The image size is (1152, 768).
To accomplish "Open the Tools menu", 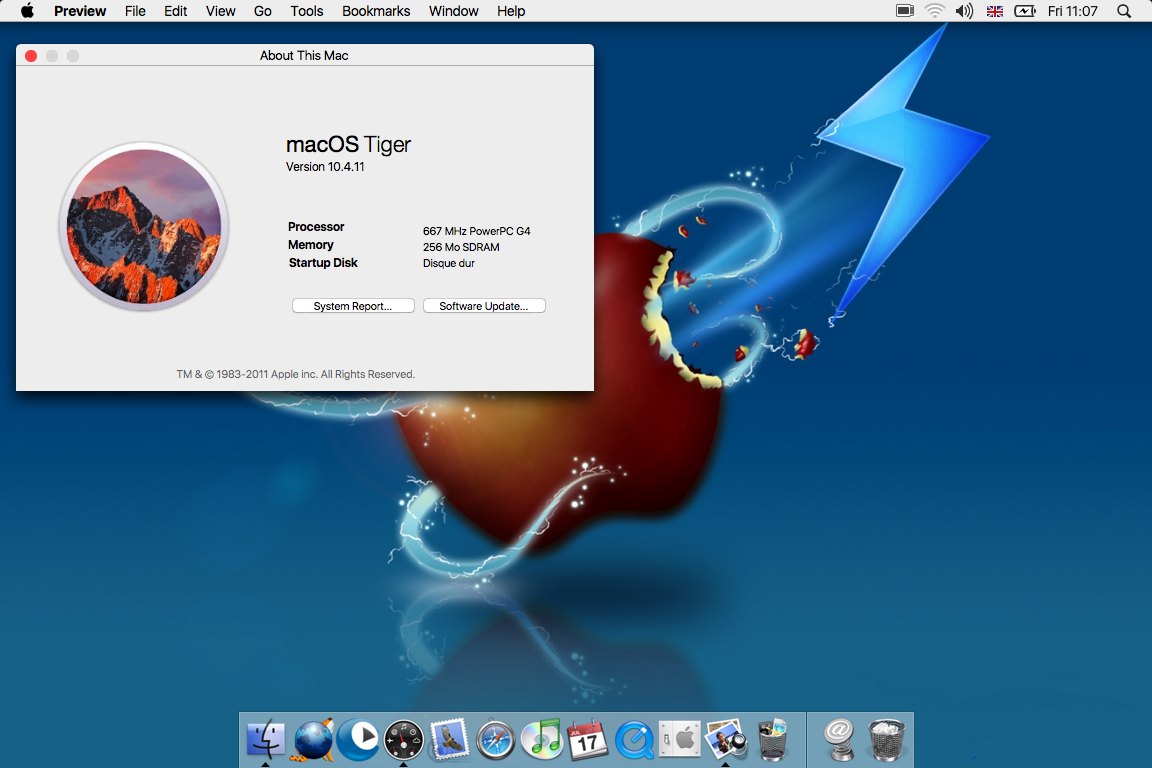I will pyautogui.click(x=306, y=11).
